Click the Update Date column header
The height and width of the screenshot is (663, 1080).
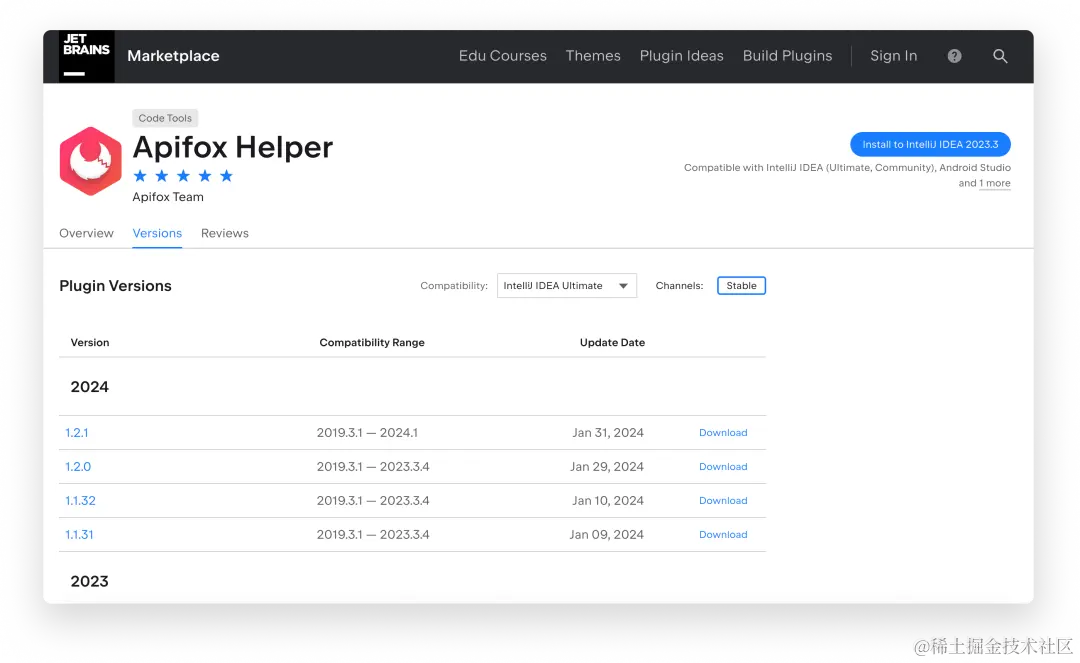[x=612, y=342]
